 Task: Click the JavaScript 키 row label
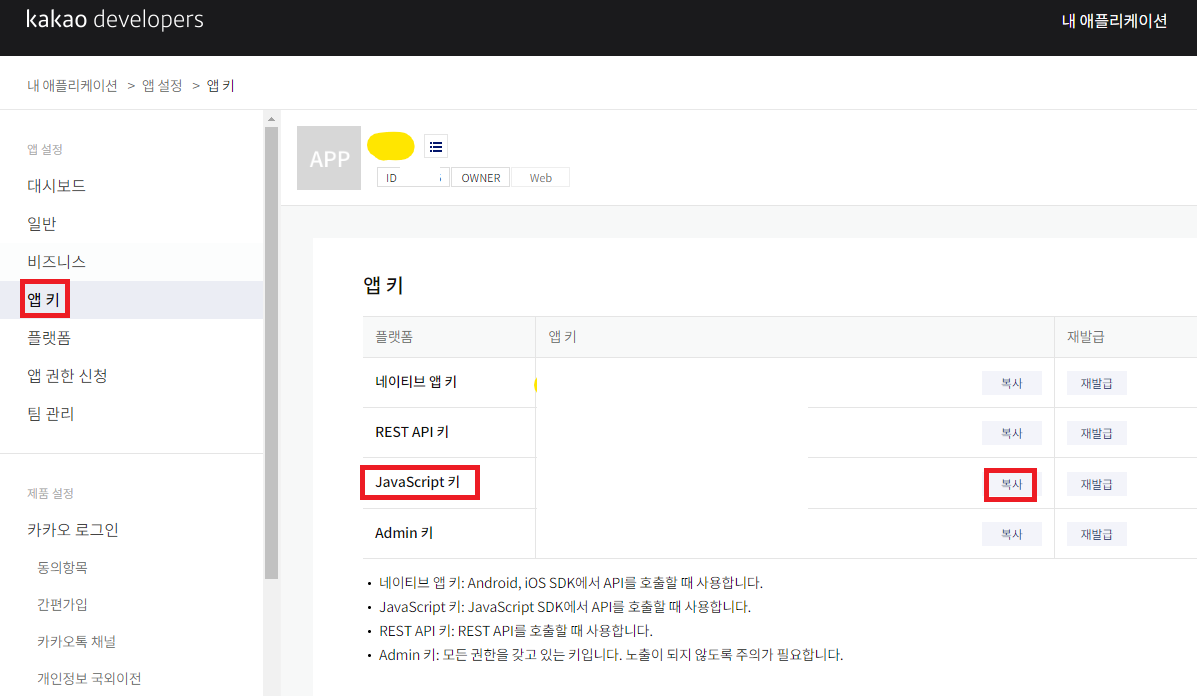pos(420,482)
